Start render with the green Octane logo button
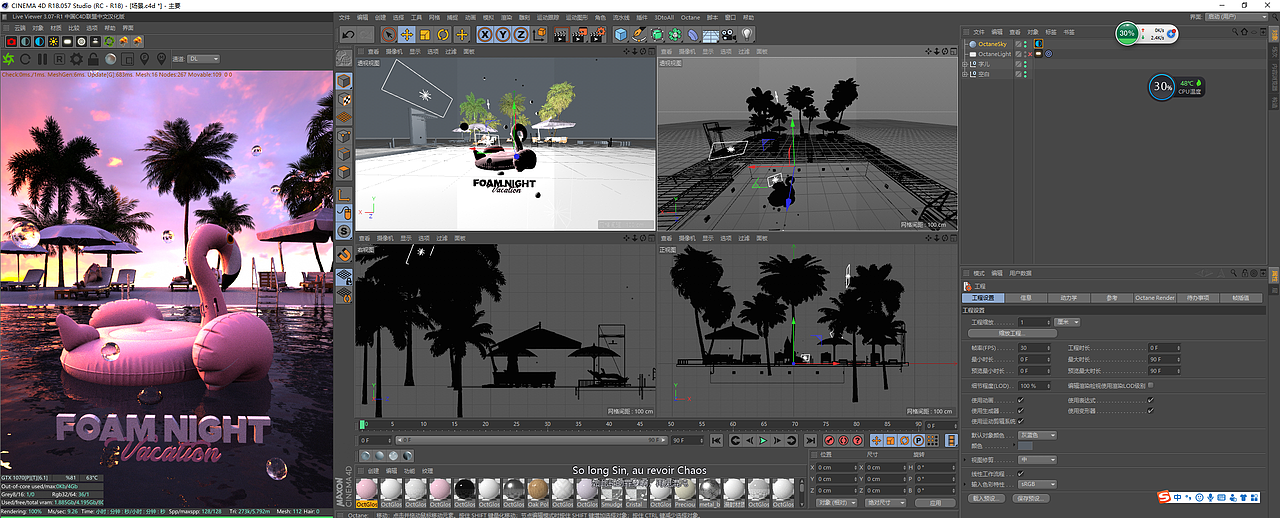1280x518 pixels. [x=8, y=59]
